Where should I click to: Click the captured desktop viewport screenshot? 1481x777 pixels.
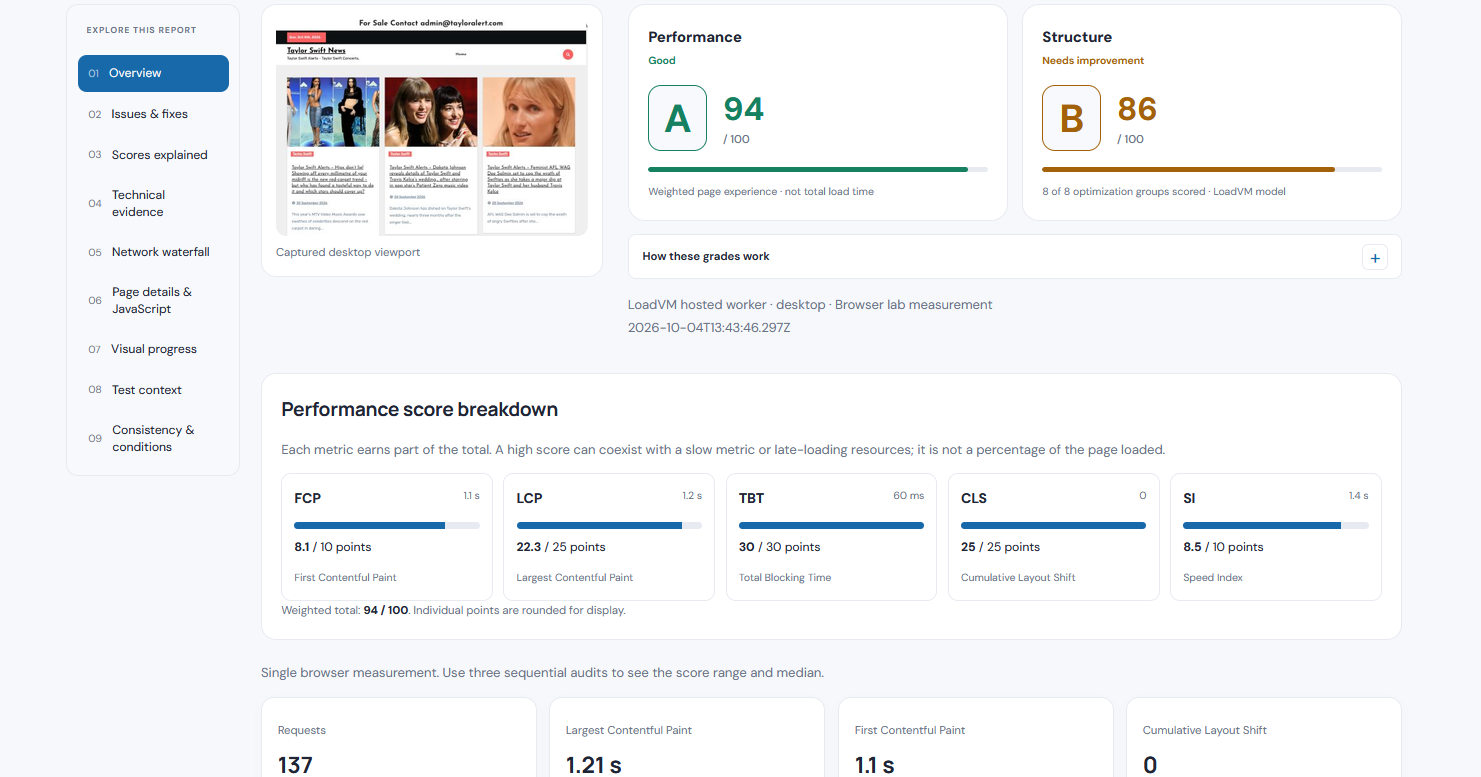pyautogui.click(x=431, y=125)
